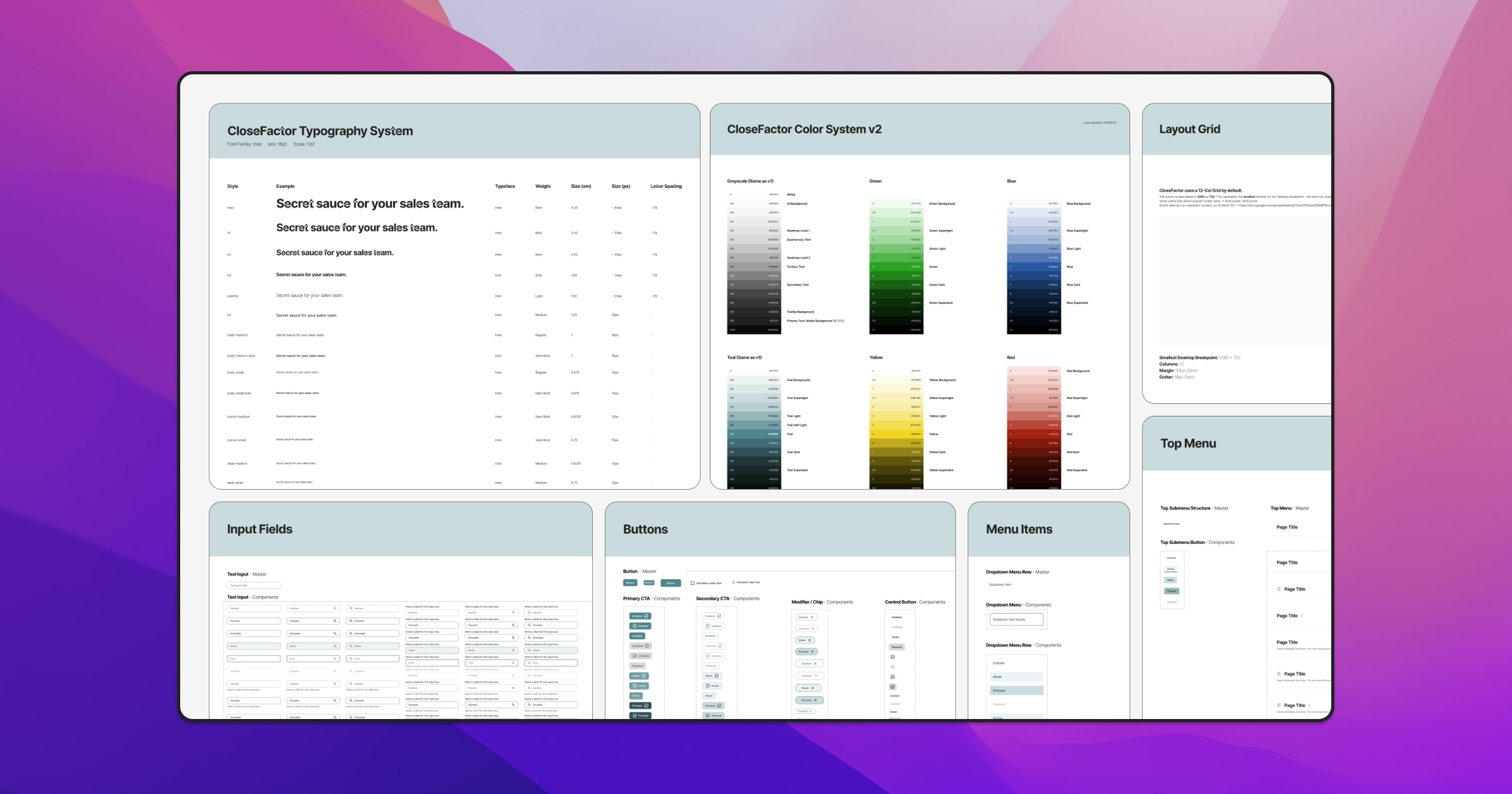
Task: Select Disabled row in Dropdown Menu Row components
Action: pyautogui.click(x=1017, y=705)
